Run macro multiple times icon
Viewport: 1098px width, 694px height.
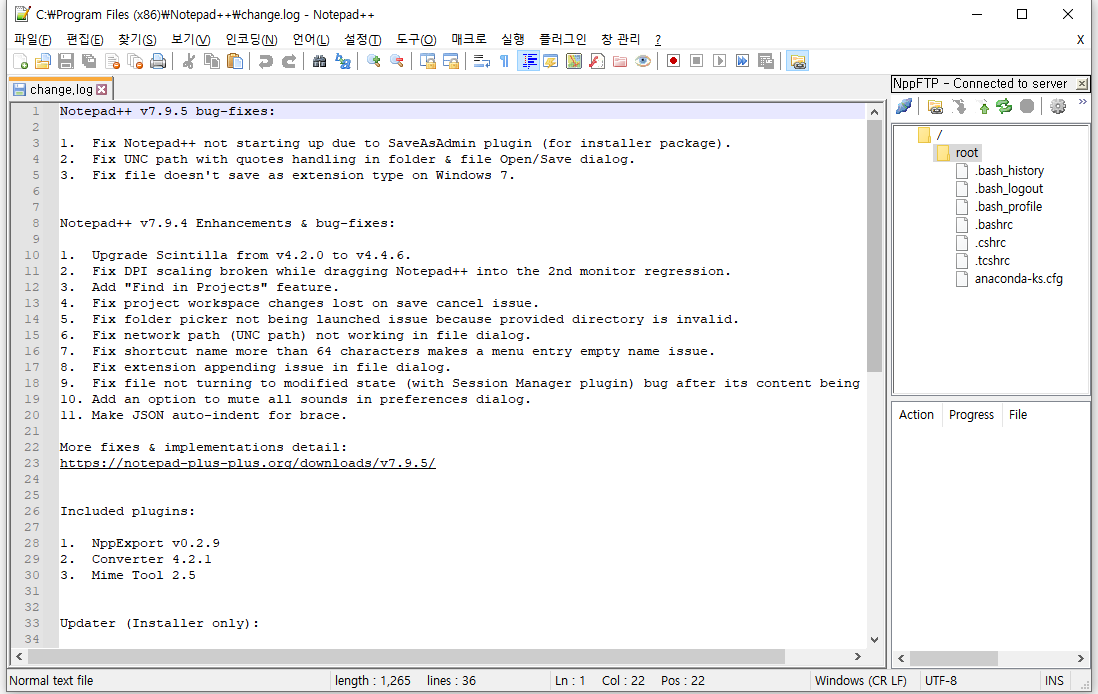pos(742,62)
